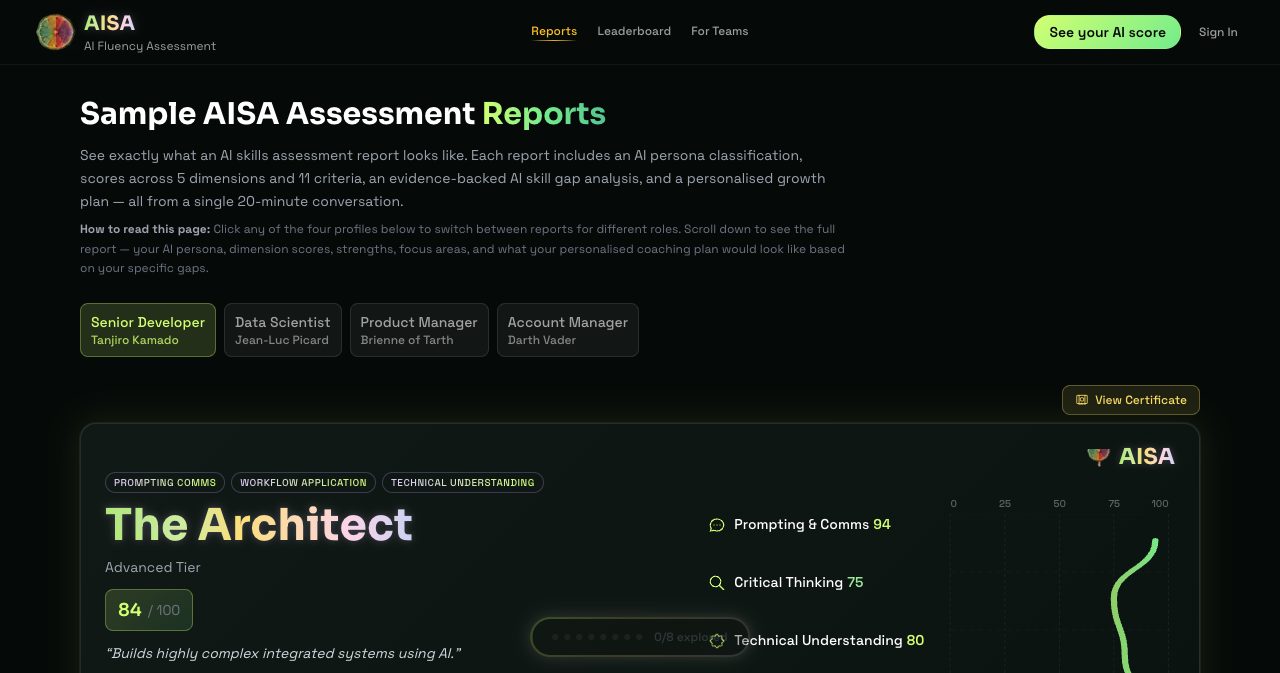Click the Sample AISA Assessment Reports heading
1280x673 pixels.
343,114
